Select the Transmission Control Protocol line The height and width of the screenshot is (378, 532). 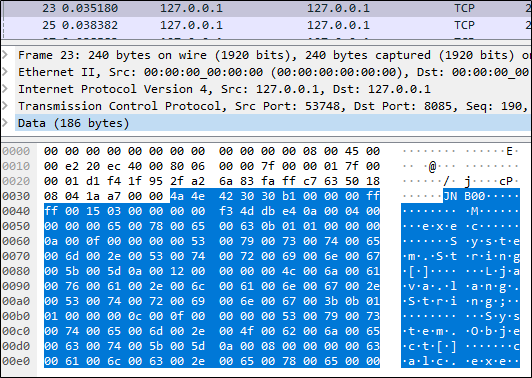point(274,106)
